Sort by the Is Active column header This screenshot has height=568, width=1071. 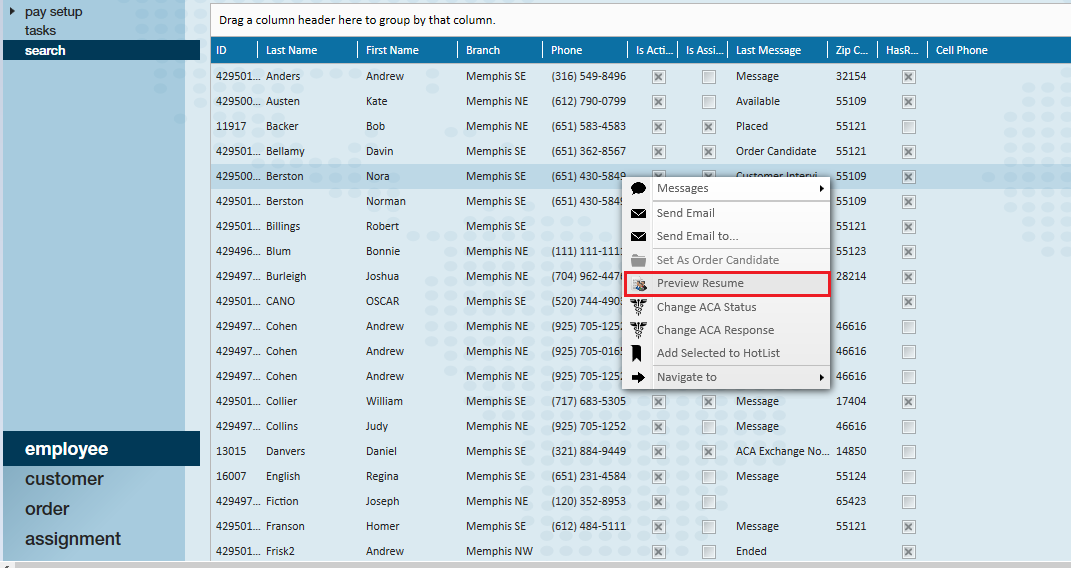tap(653, 50)
